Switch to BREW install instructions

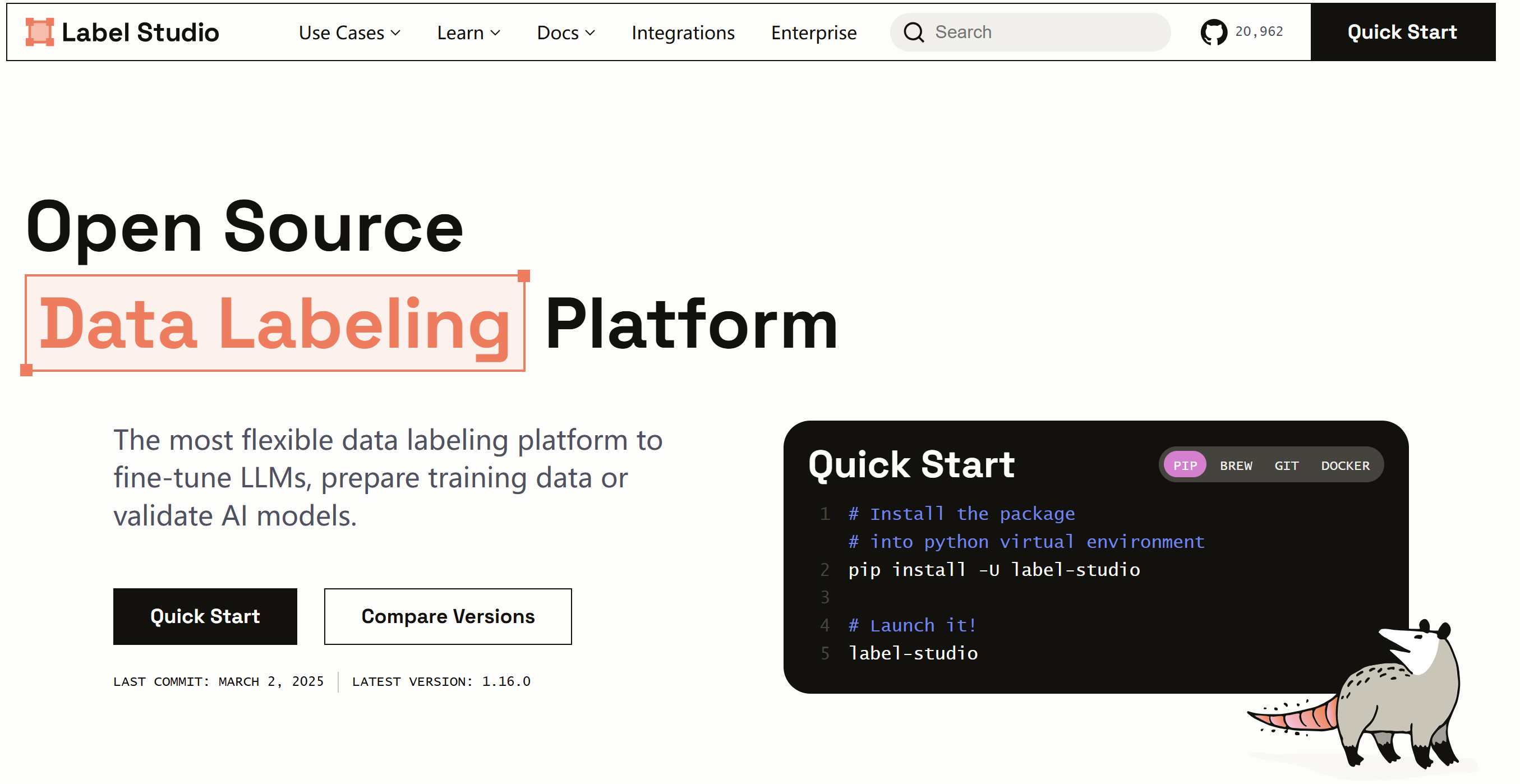click(x=1236, y=465)
